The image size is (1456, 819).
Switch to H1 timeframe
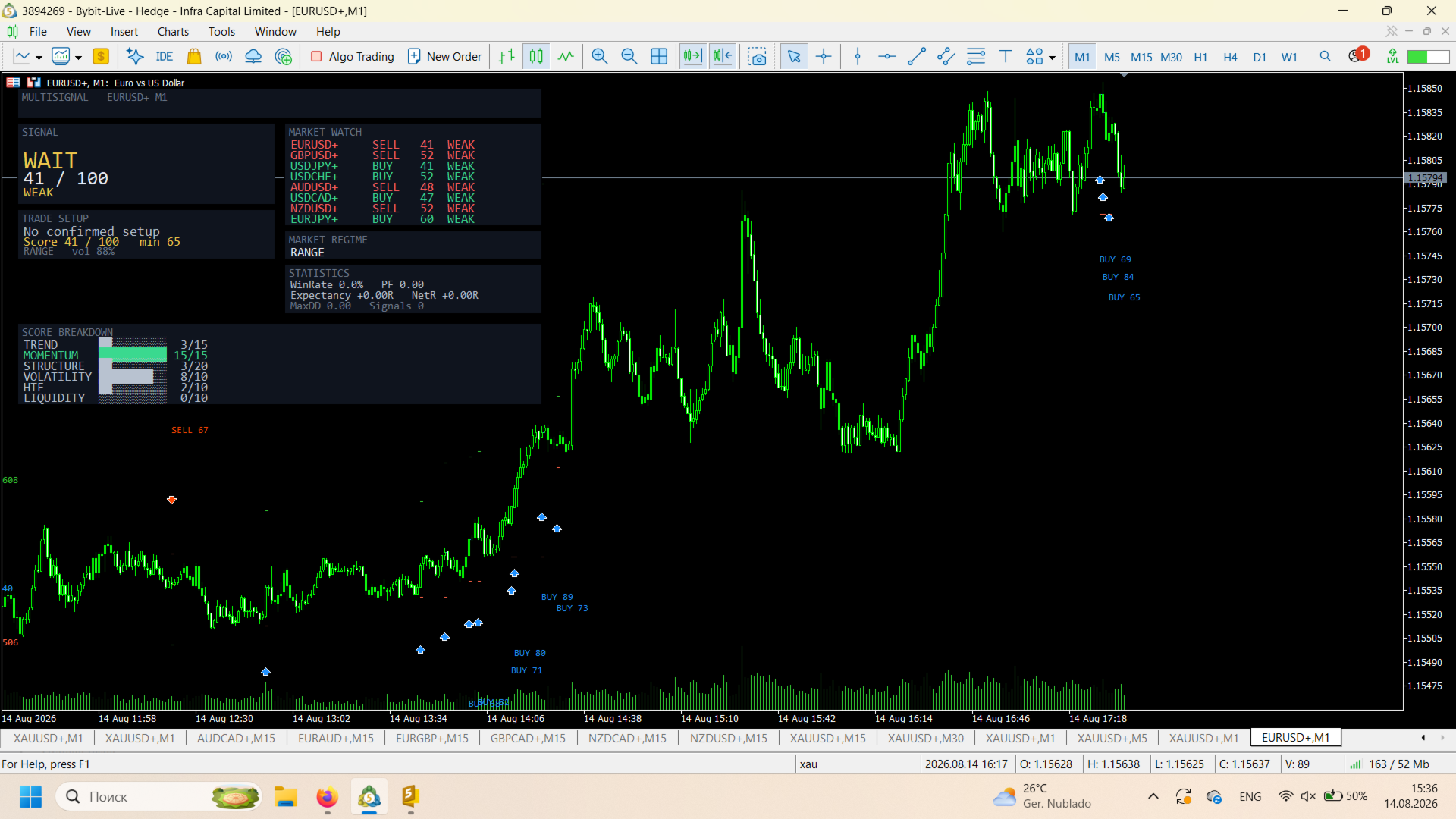pyautogui.click(x=1200, y=57)
